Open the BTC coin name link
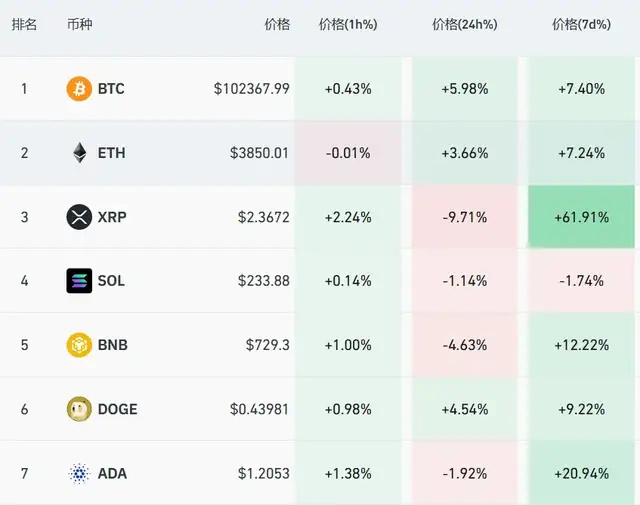This screenshot has width=640, height=505. point(111,89)
